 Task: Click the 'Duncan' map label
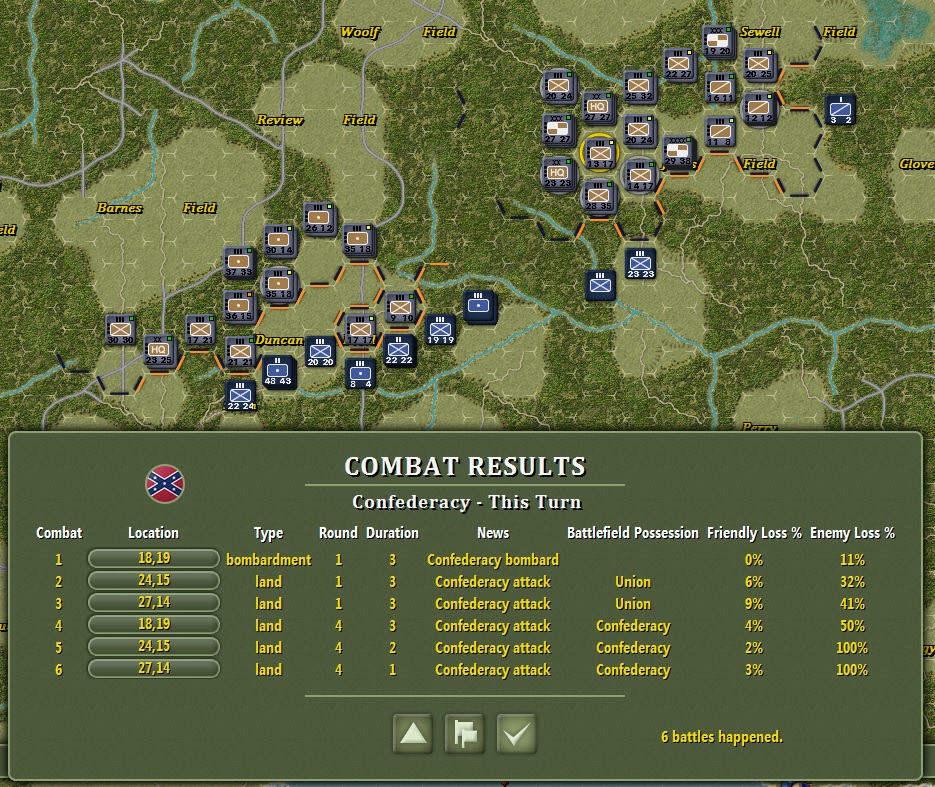[x=279, y=340]
